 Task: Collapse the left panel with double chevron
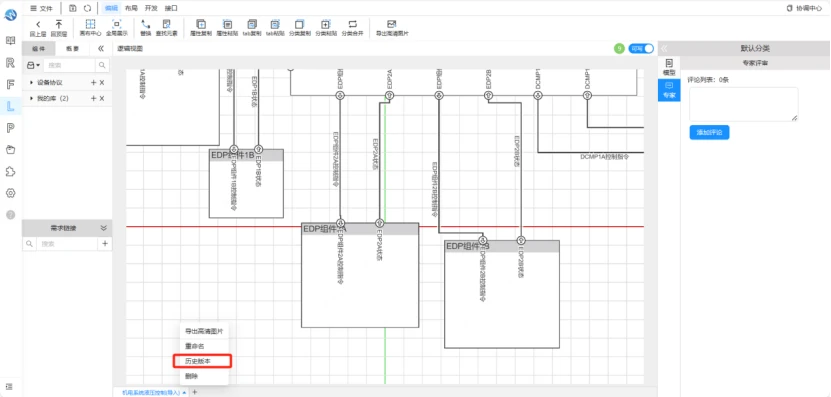[101, 49]
